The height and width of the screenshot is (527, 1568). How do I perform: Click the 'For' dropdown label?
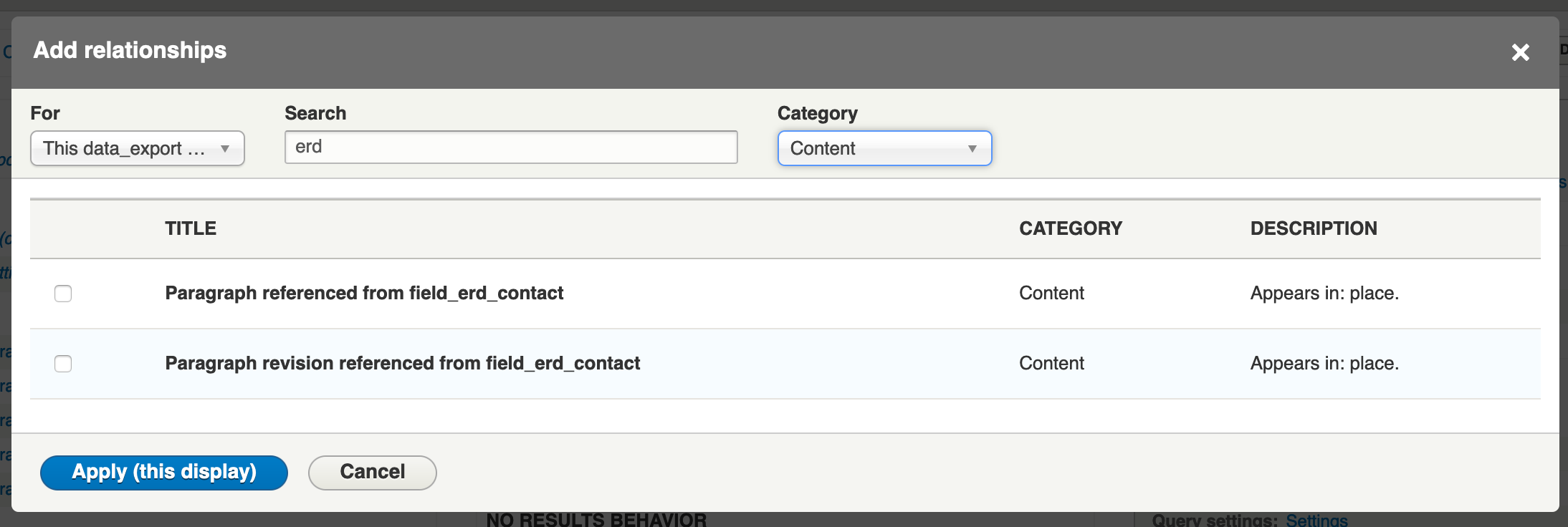(x=45, y=113)
